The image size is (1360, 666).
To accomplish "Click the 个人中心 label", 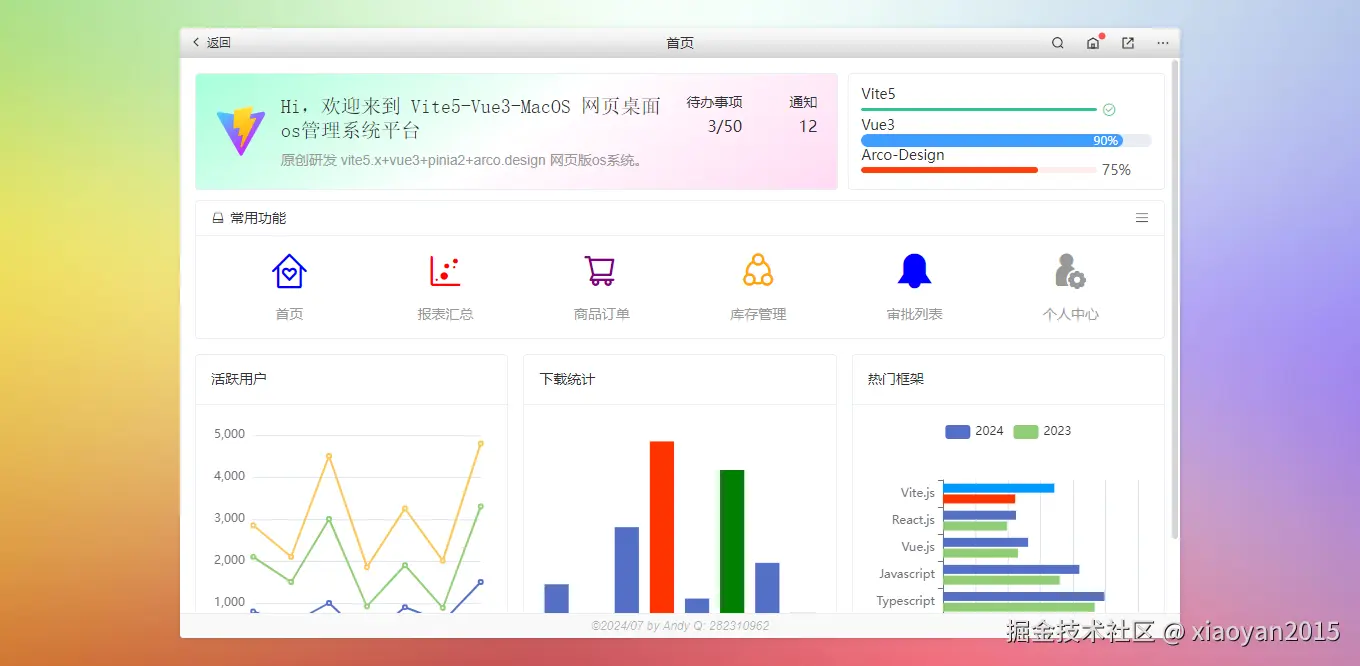I will [x=1070, y=314].
